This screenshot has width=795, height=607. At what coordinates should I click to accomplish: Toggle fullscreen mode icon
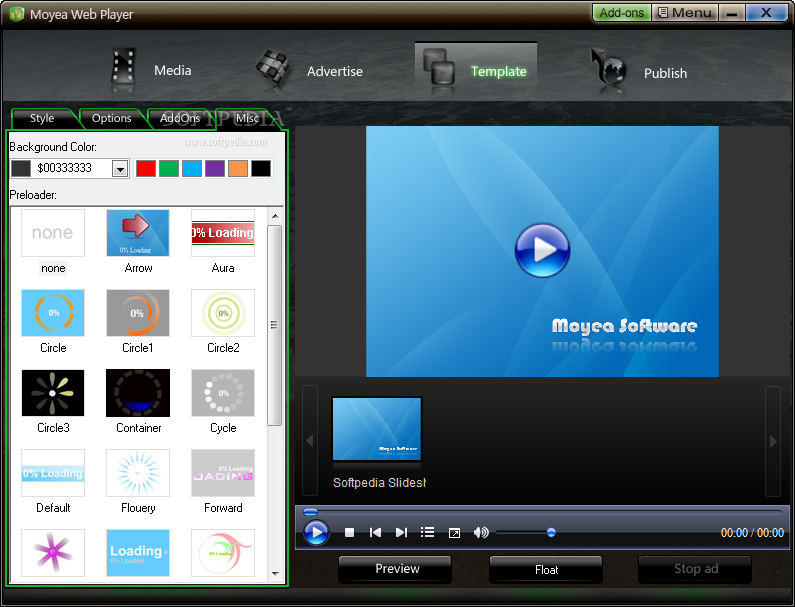point(454,533)
